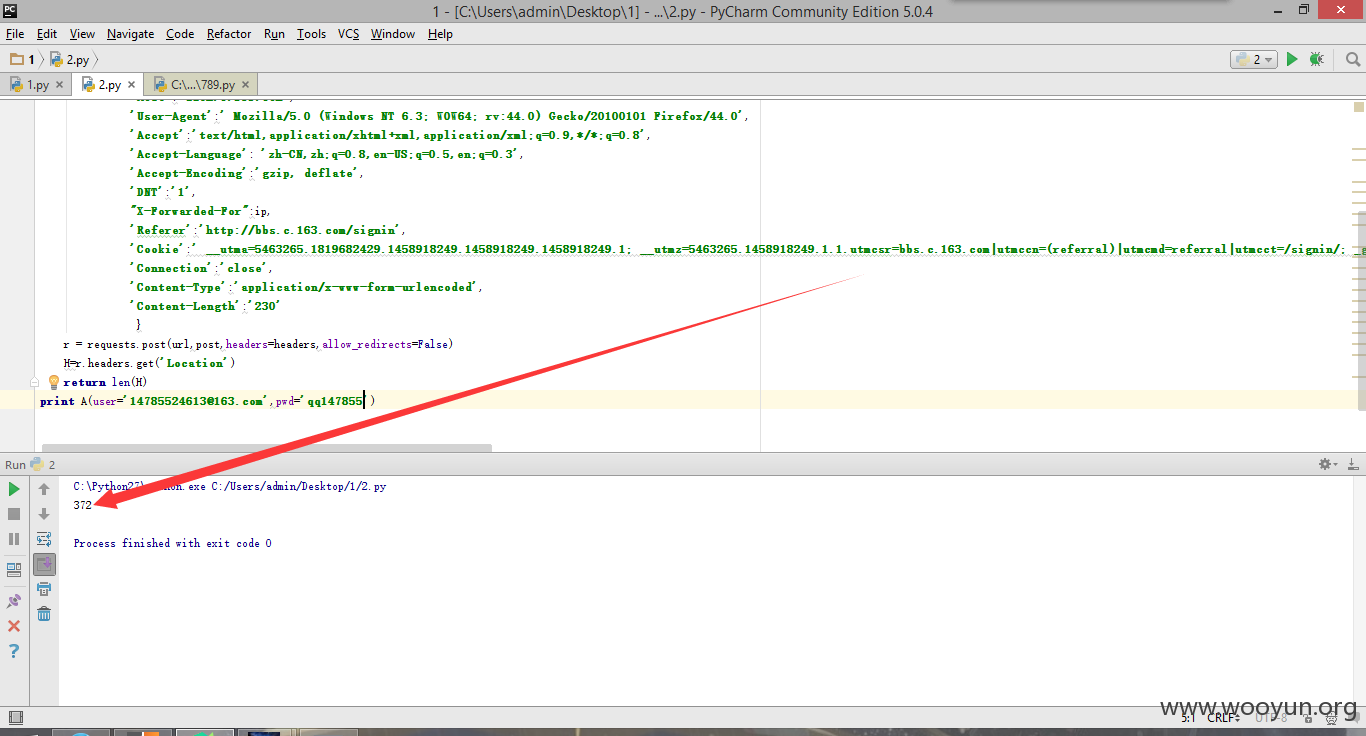This screenshot has height=736, width=1366.
Task: Select 2.py editor tab
Action: 108,85
